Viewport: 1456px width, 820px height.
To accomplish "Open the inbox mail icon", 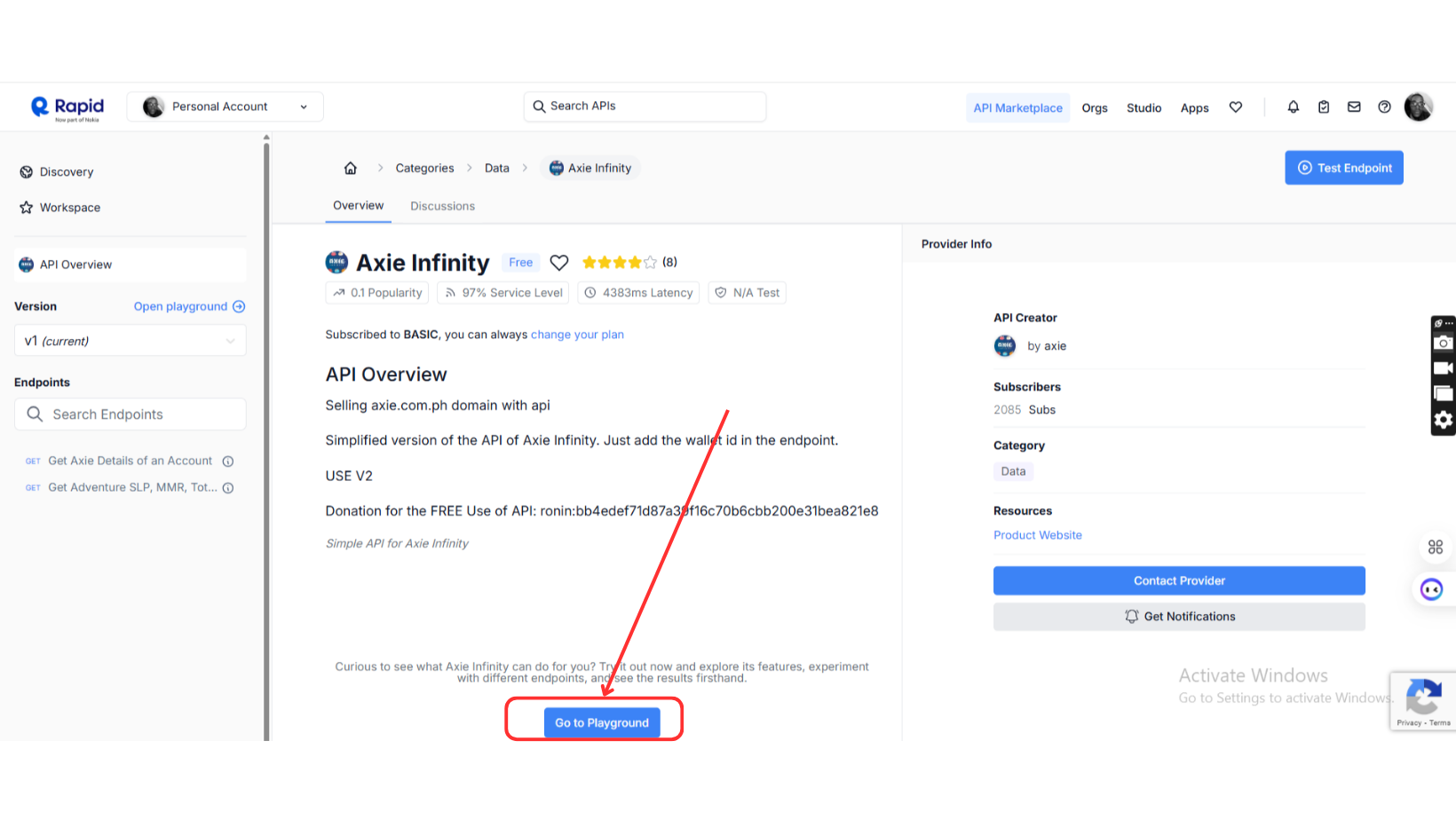I will click(x=1354, y=107).
